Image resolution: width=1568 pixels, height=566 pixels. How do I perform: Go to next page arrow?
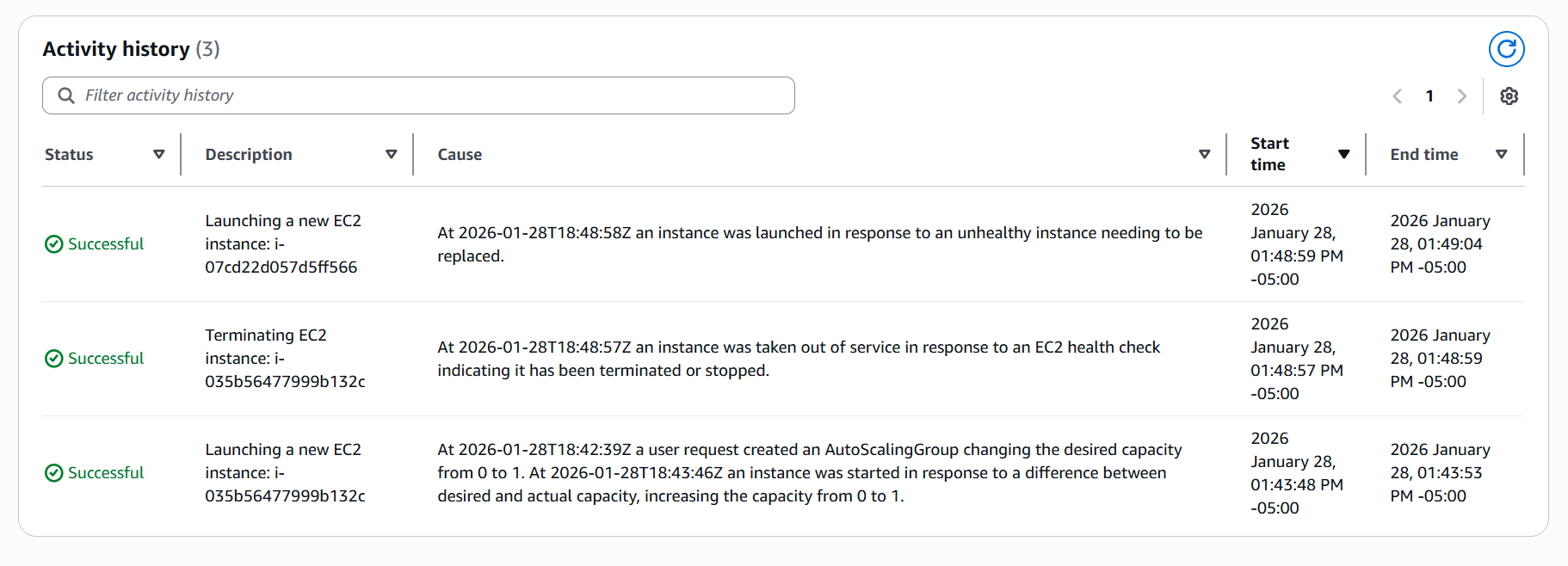(x=1461, y=96)
